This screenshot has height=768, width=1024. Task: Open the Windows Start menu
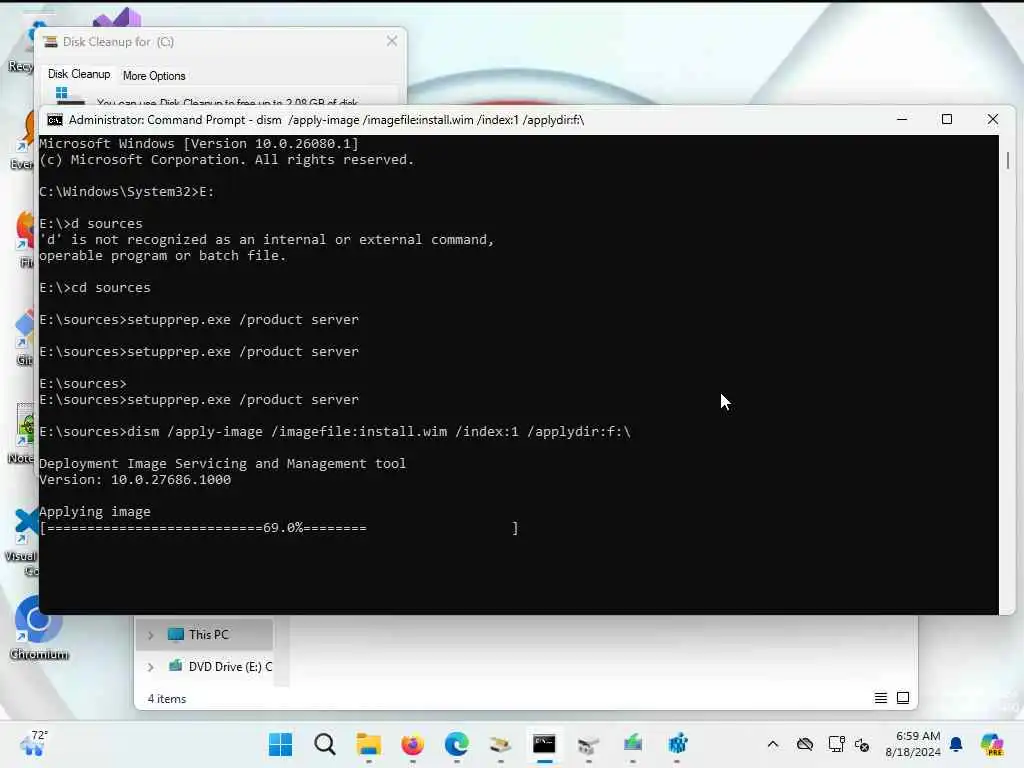click(x=280, y=744)
